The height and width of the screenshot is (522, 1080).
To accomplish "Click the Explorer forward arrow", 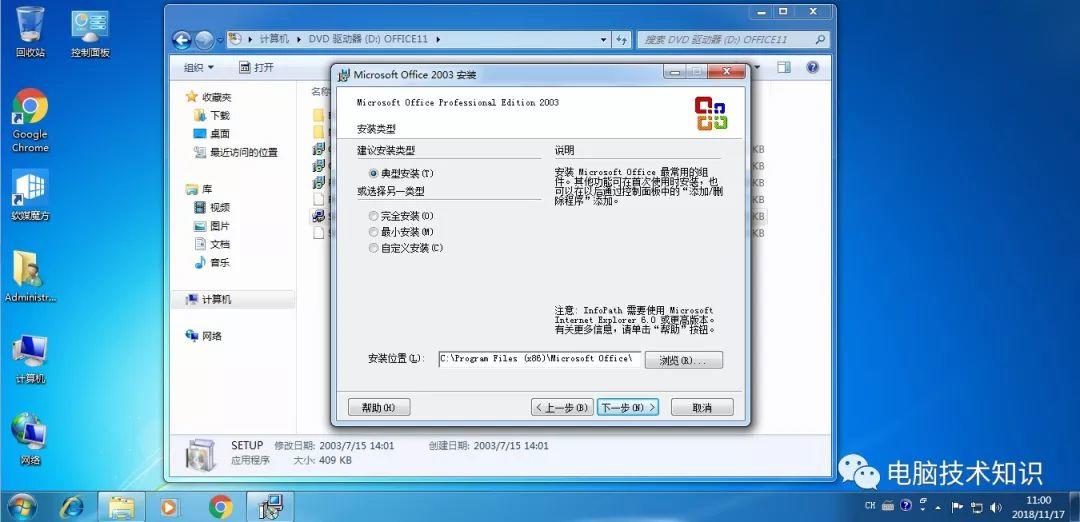I will point(204,40).
